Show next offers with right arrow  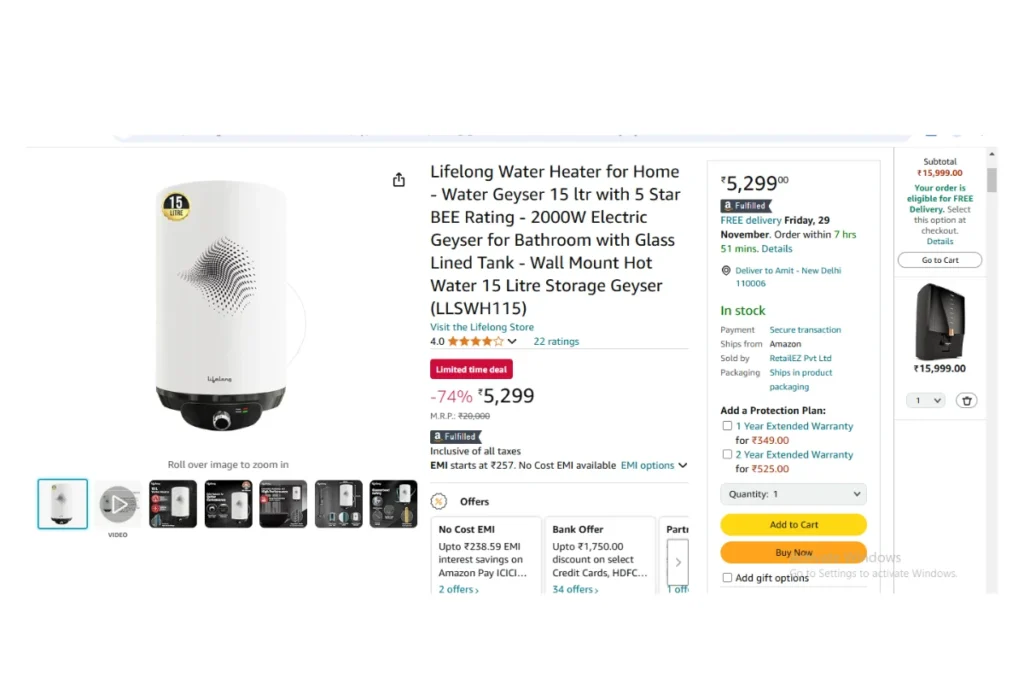[x=678, y=562]
